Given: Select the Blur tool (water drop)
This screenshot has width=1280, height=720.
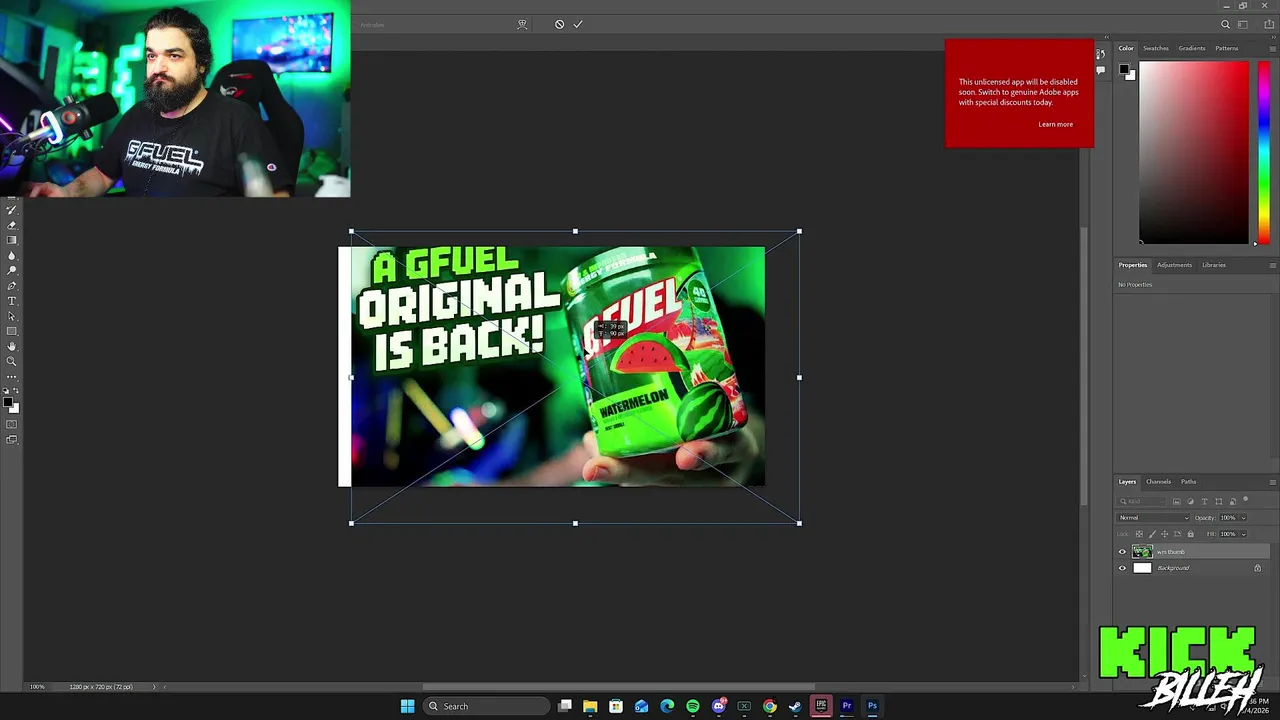Looking at the screenshot, I should click(12, 255).
